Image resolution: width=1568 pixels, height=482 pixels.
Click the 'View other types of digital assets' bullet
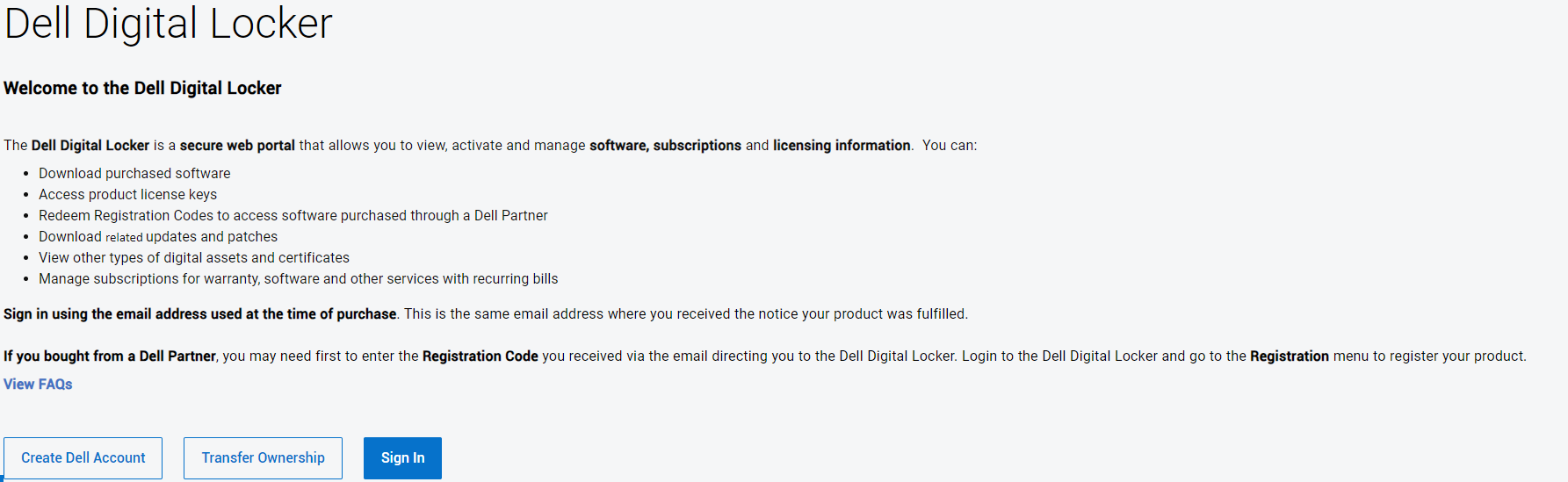[x=193, y=257]
